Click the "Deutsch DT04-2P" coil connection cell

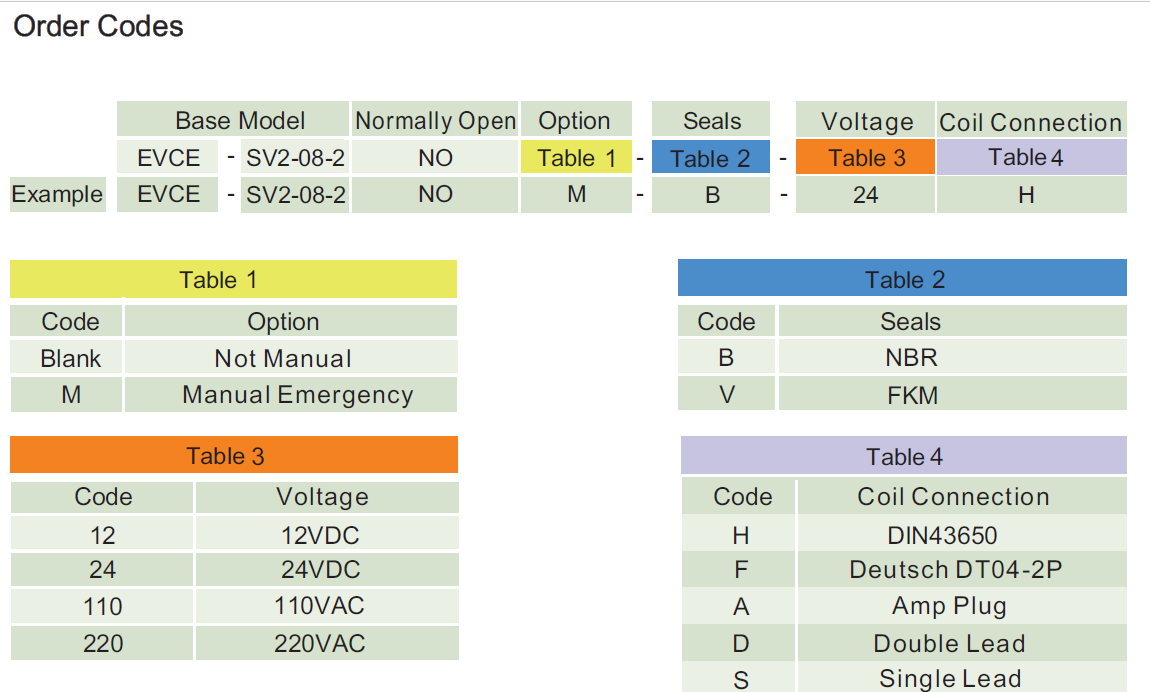[955, 570]
